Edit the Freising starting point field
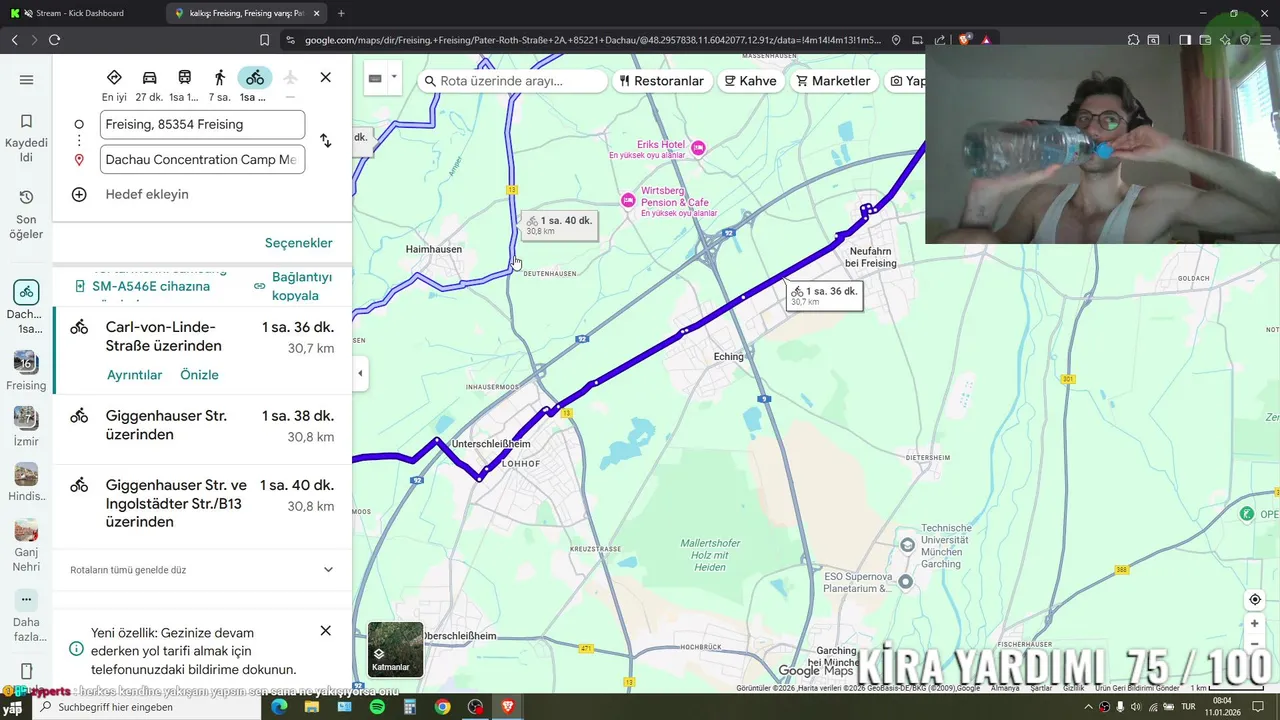The height and width of the screenshot is (720, 1280). pyautogui.click(x=203, y=124)
